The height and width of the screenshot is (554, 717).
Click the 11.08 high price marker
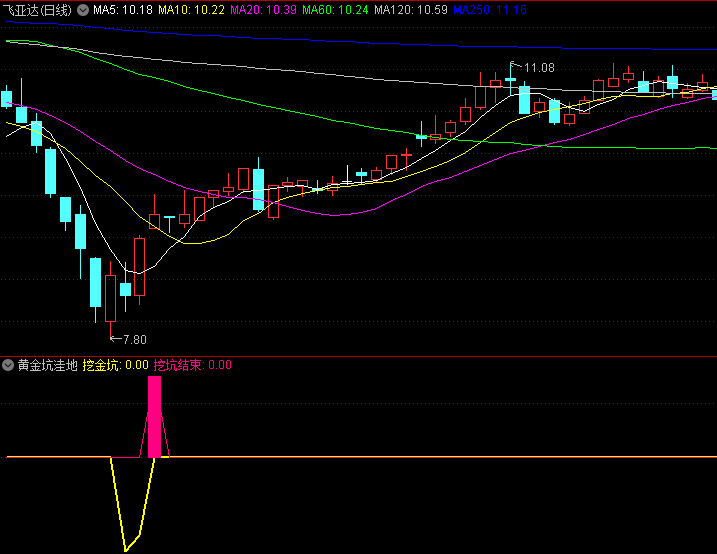coord(539,68)
